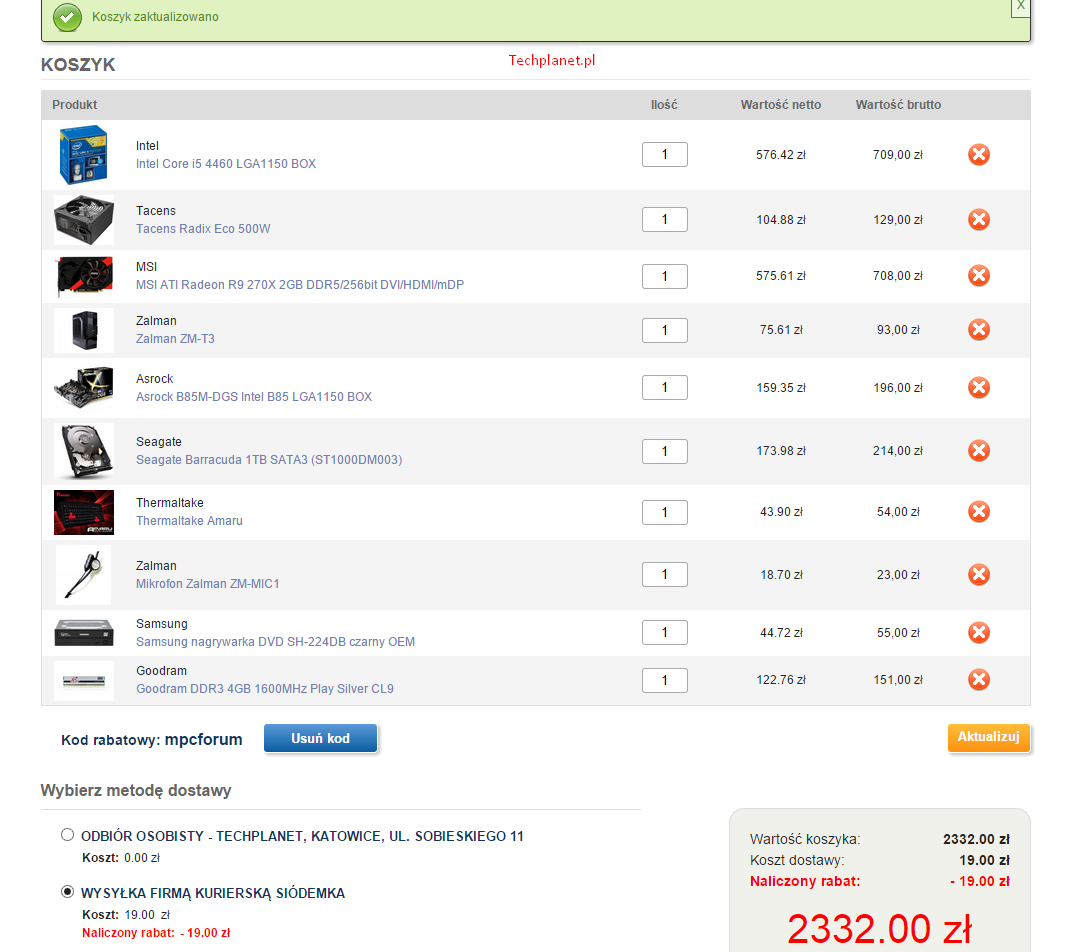Viewport: 1092px width, 952px height.
Task: Edit quantity field for Samsung DVD burner
Action: [664, 632]
